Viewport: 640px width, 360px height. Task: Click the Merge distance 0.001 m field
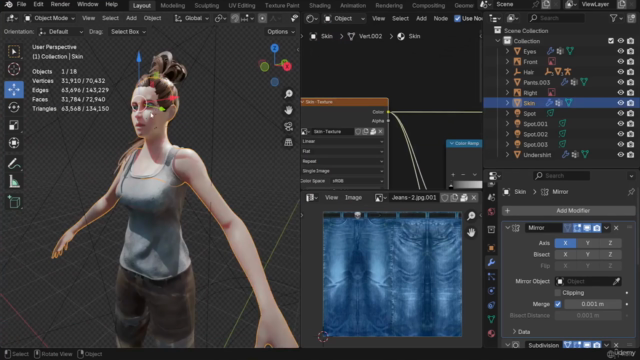(593, 304)
